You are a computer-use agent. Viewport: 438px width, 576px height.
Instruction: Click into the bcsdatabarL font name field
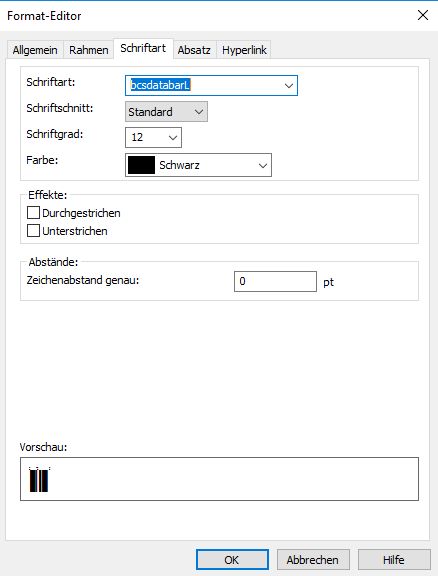click(204, 86)
